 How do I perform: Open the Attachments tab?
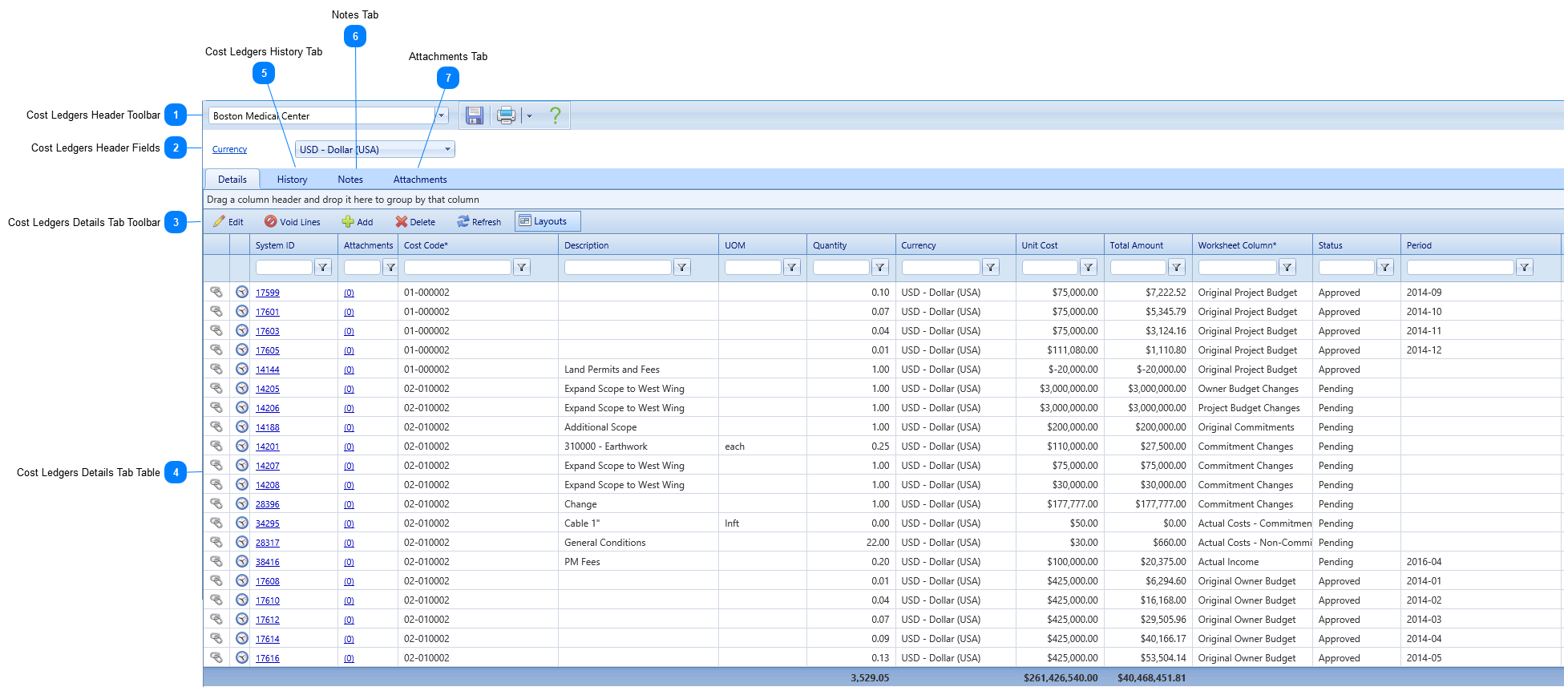click(420, 180)
